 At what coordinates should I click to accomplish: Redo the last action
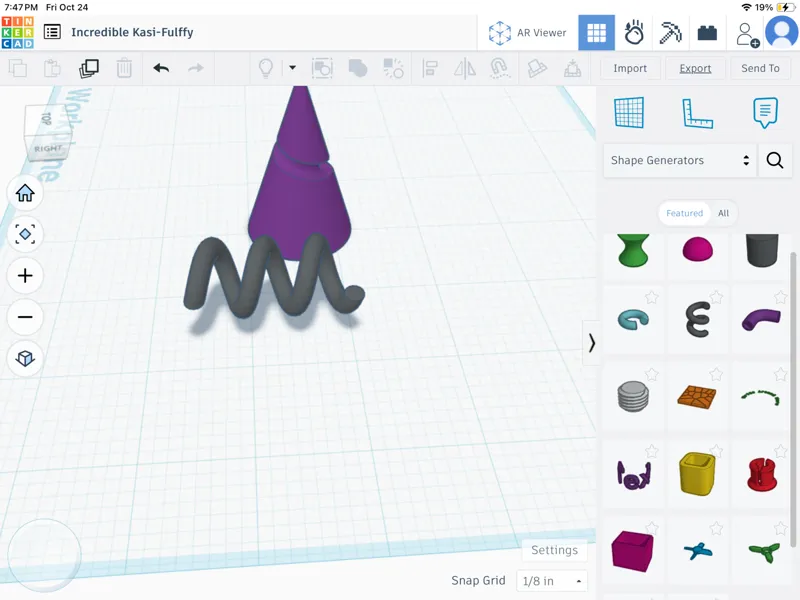pos(196,68)
